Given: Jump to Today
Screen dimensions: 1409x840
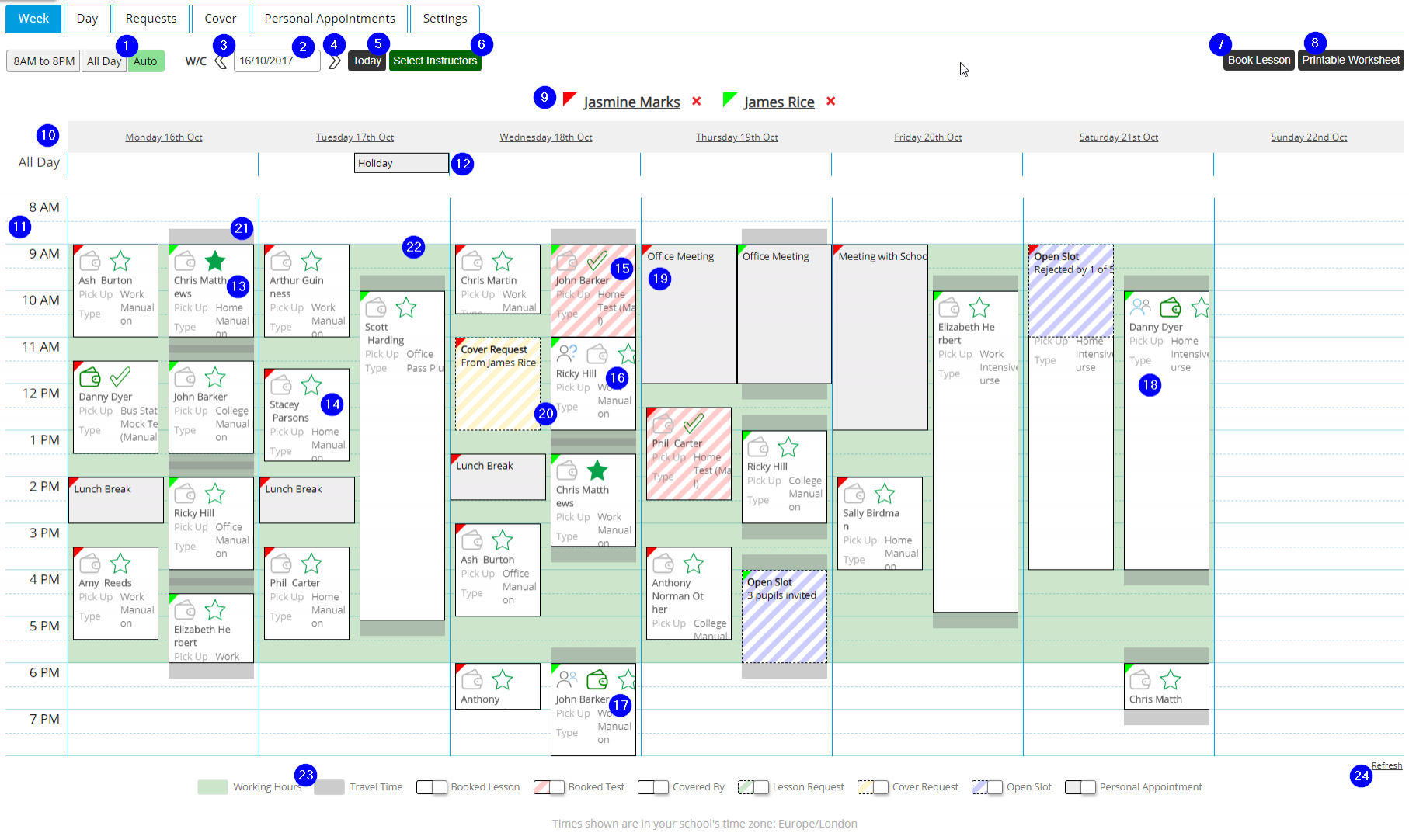Looking at the screenshot, I should coord(367,61).
